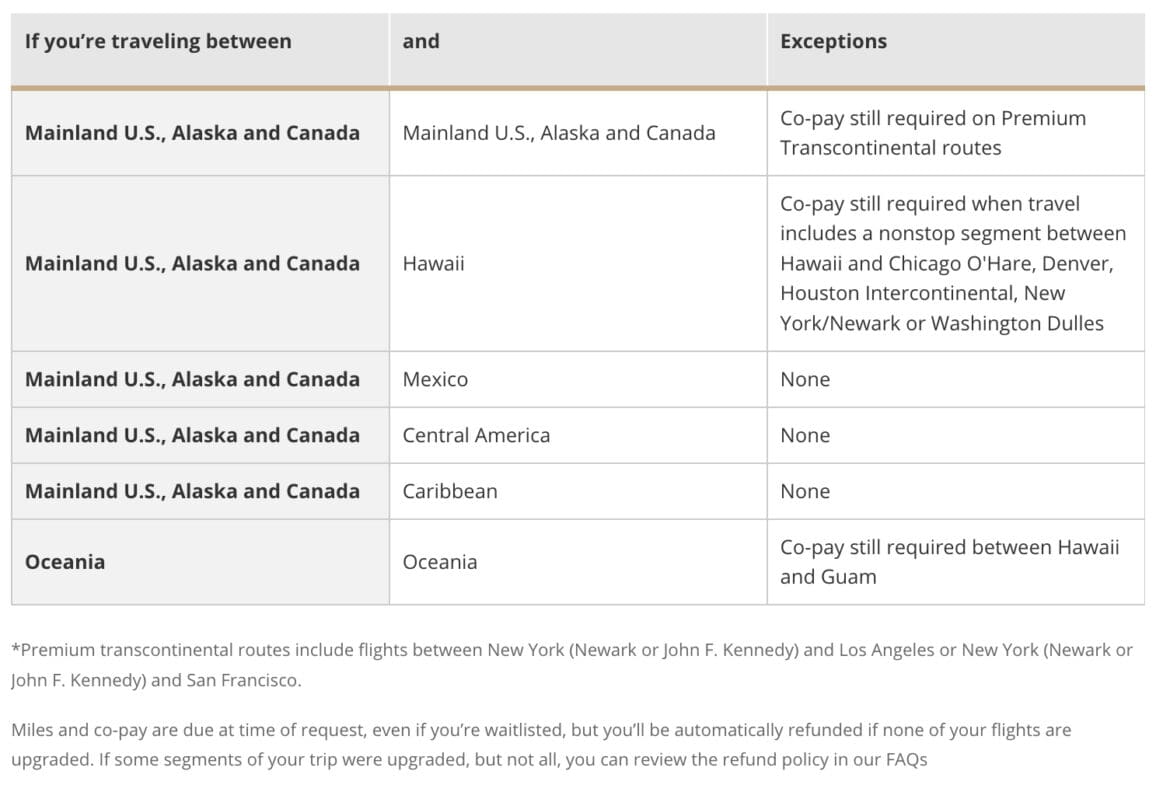Click "None" in the Central America row
This screenshot has height=785, width=1170.
coord(805,436)
